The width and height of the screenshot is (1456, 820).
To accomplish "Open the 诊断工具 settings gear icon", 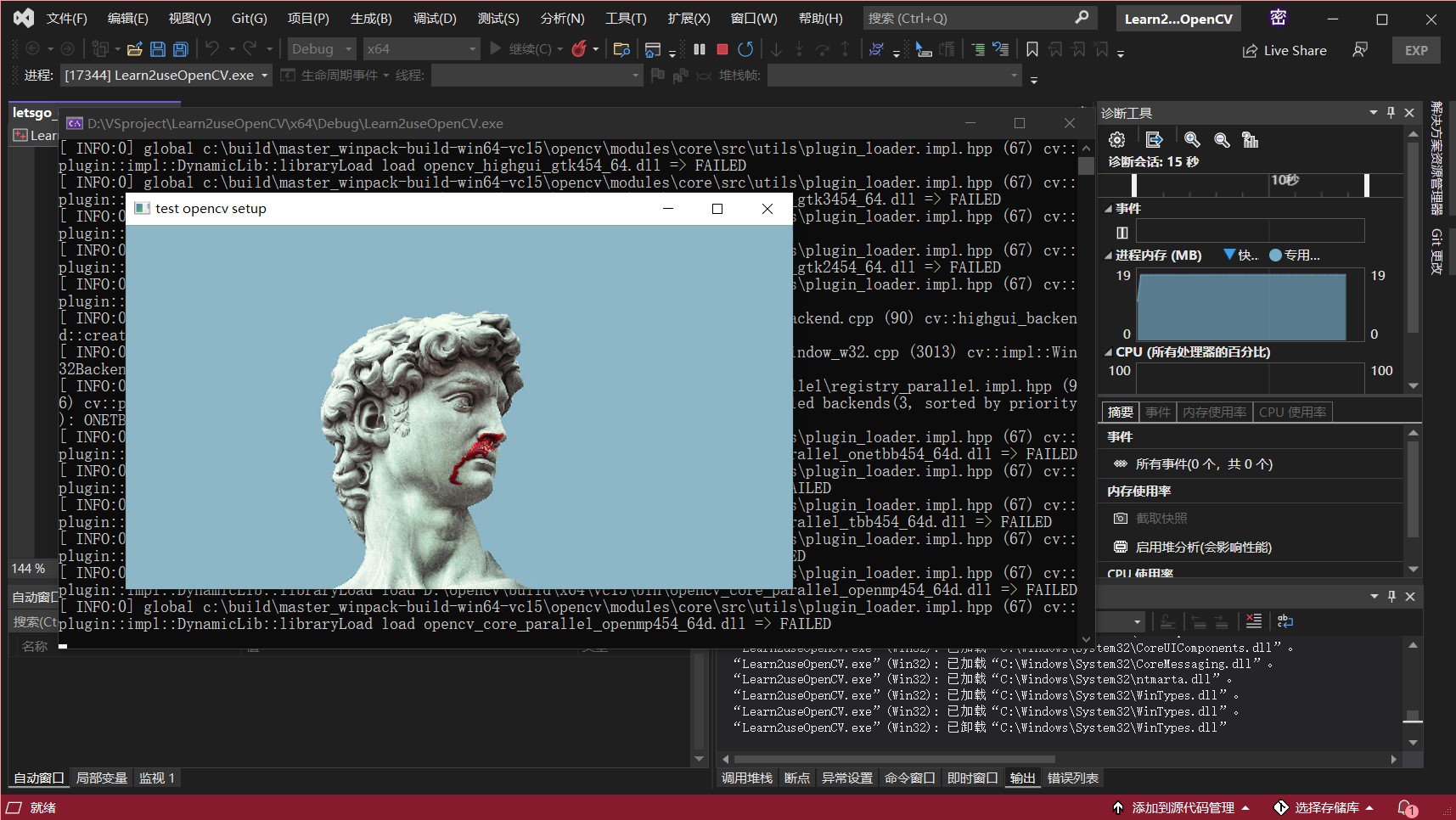I will tap(1115, 139).
